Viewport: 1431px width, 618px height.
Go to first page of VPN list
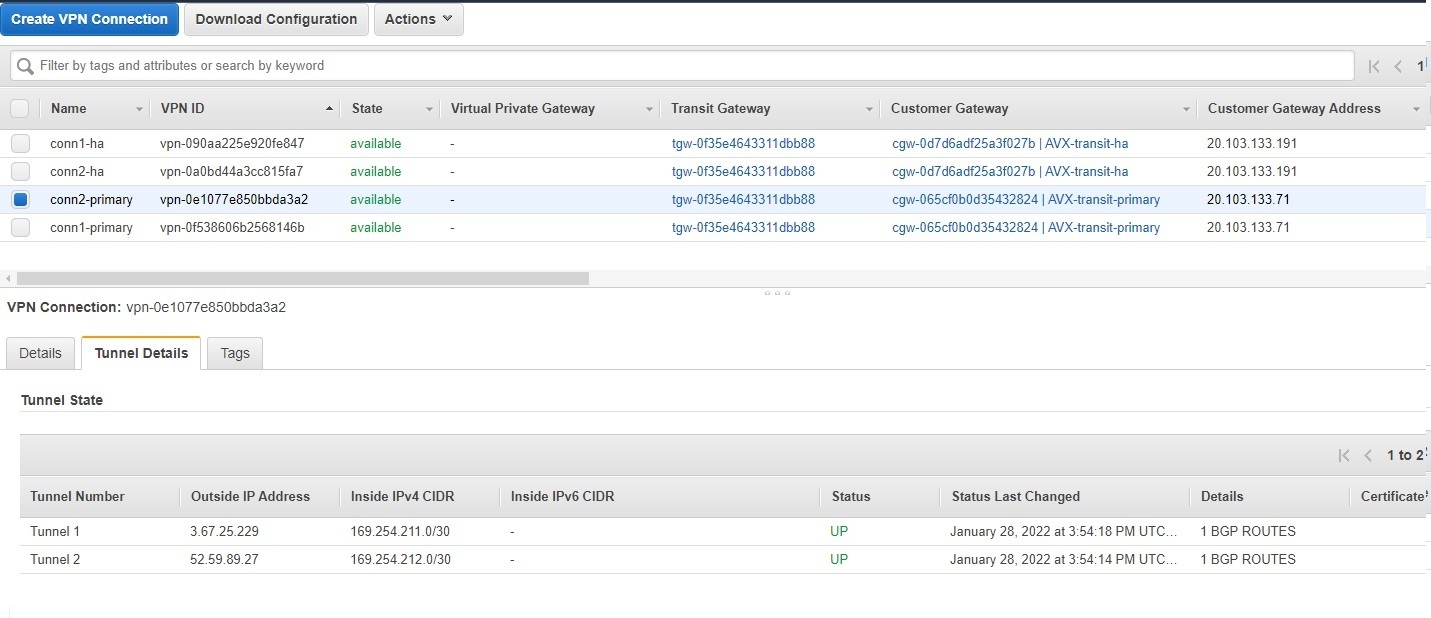point(1374,66)
